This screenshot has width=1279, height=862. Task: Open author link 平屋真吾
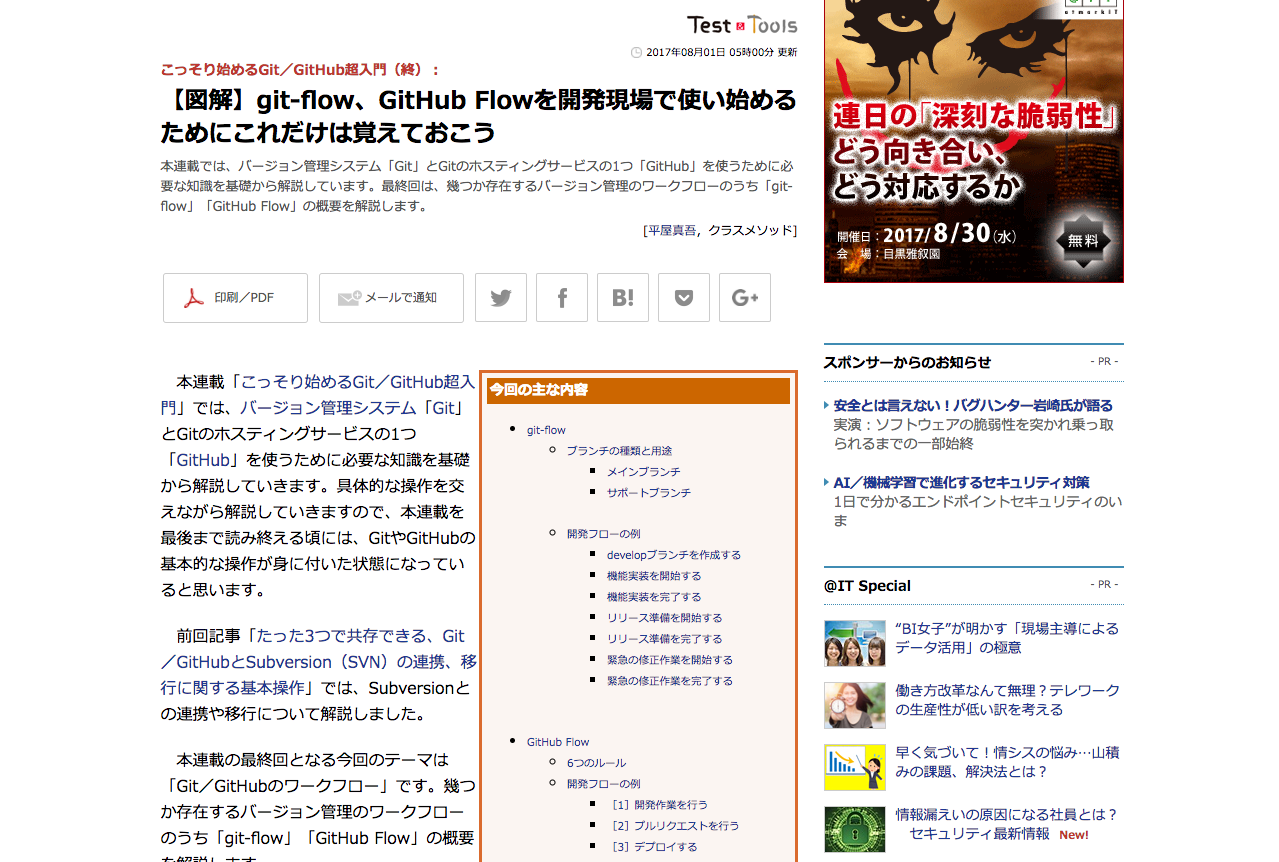pyautogui.click(x=672, y=230)
